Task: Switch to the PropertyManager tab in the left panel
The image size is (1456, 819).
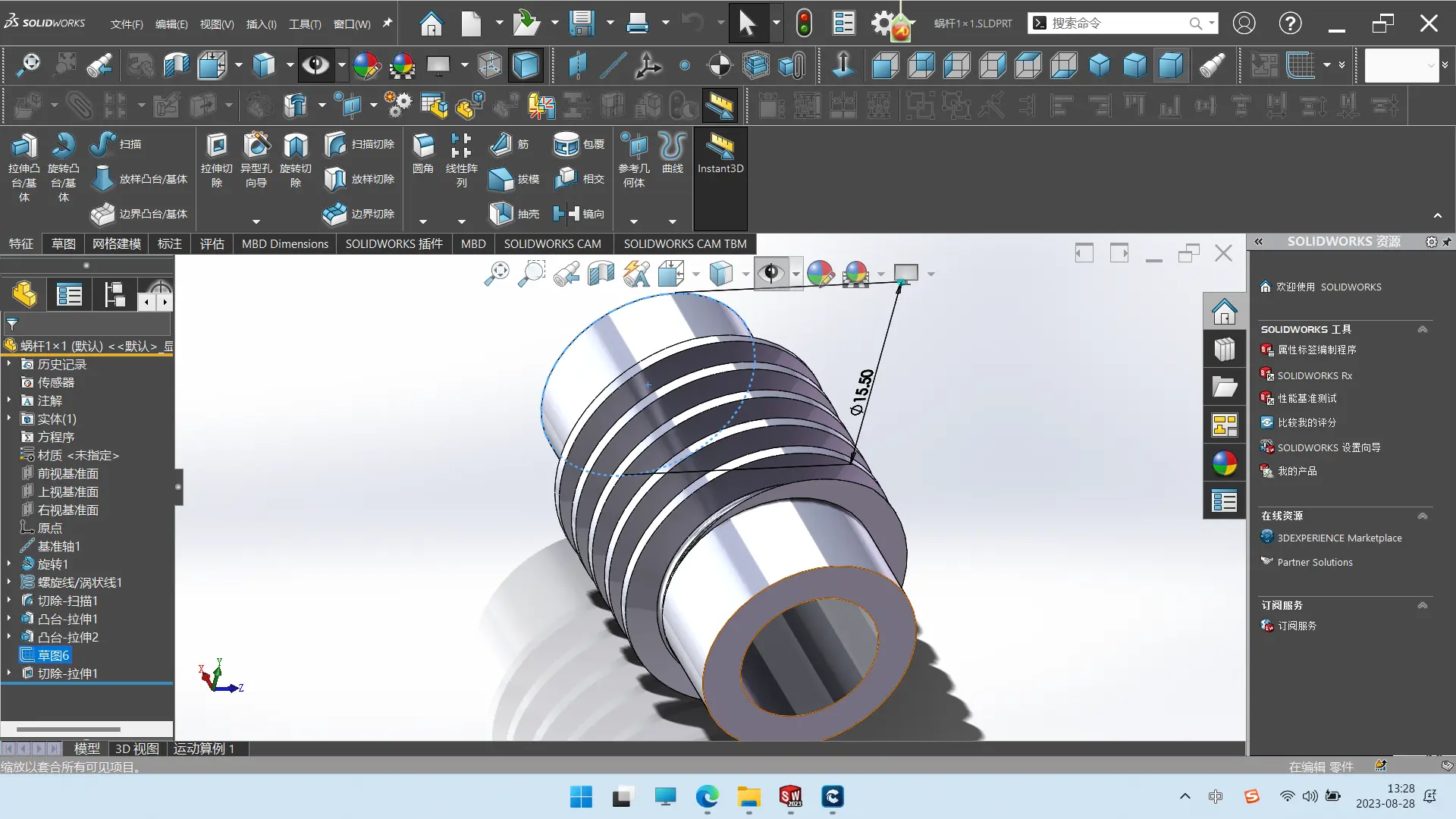Action: tap(69, 294)
